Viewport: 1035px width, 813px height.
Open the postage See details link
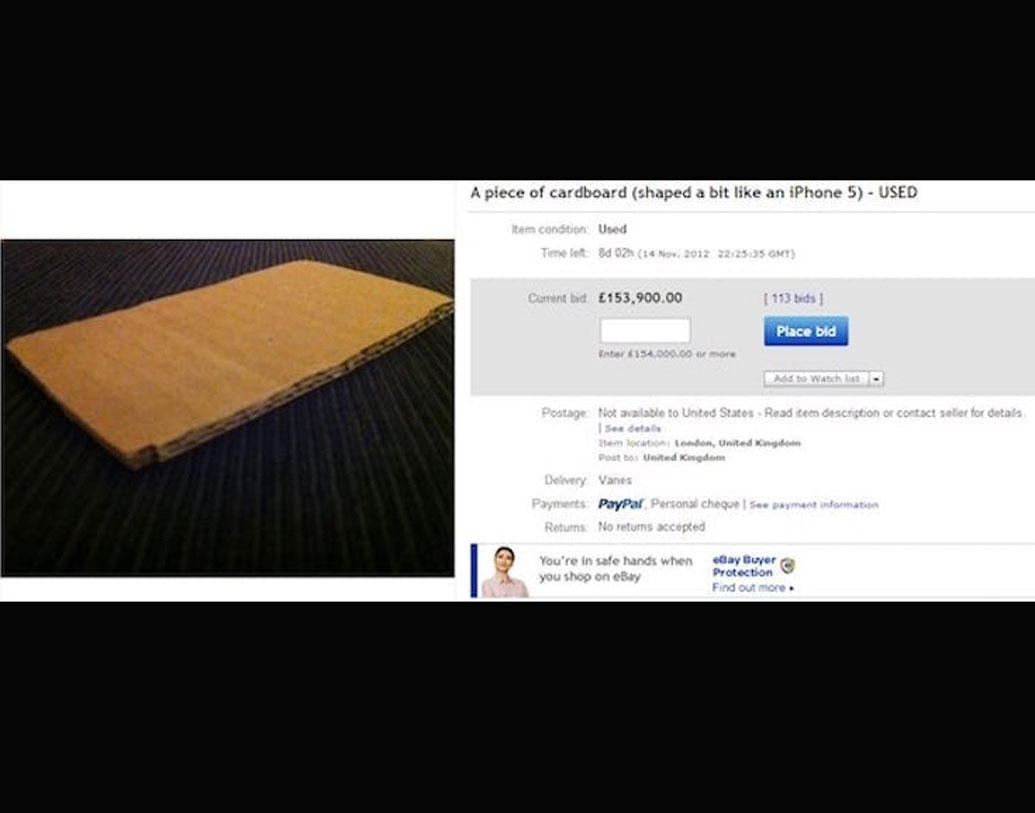coord(632,428)
